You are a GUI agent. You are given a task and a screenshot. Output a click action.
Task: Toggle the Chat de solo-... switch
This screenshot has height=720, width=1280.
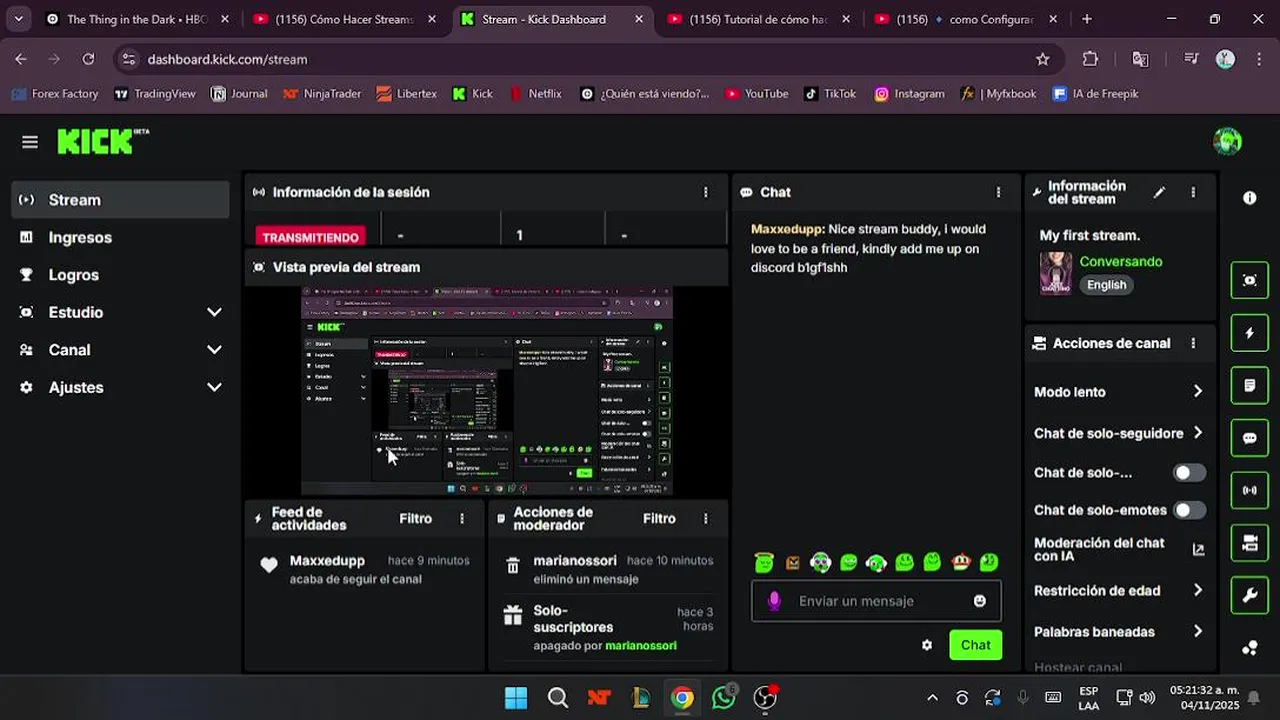[1189, 473]
